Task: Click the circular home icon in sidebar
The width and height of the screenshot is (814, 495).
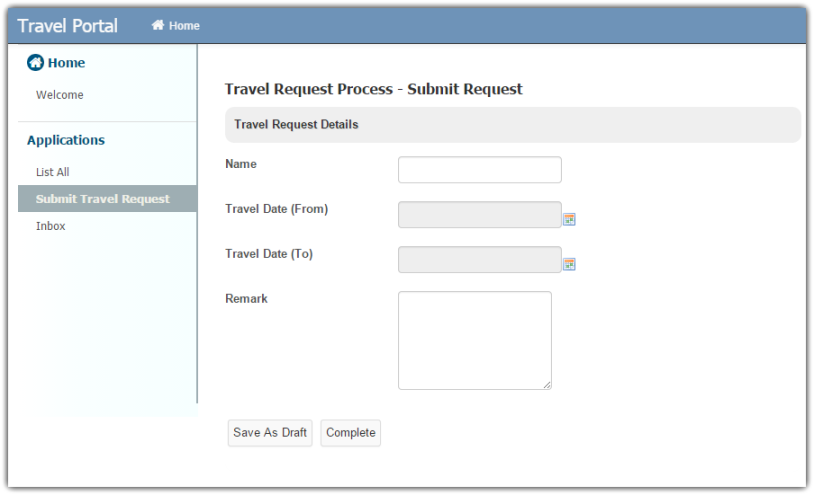Action: coord(35,63)
